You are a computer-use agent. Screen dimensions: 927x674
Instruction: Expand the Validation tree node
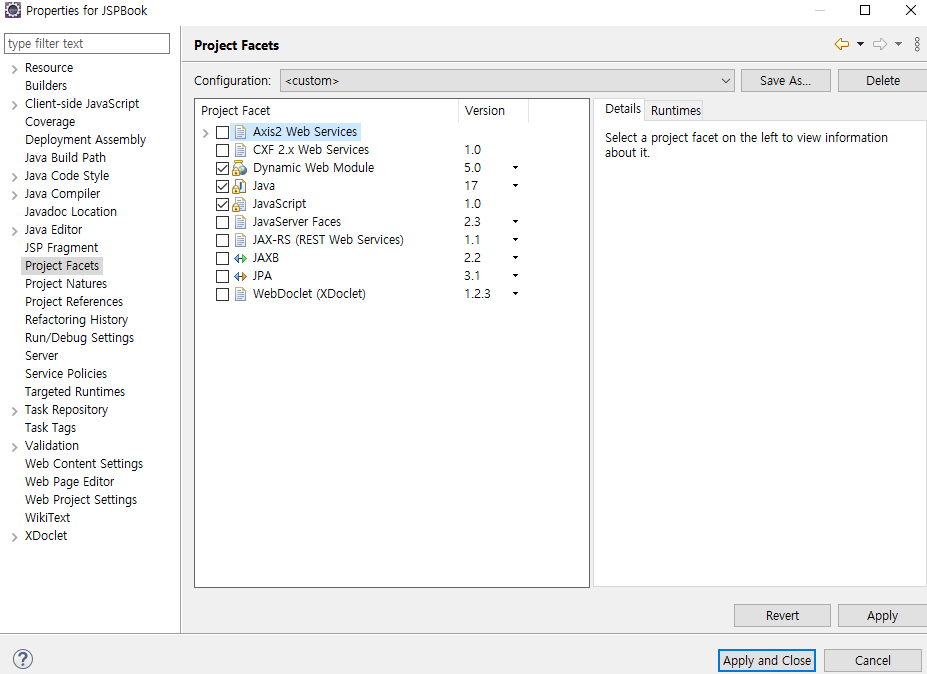click(14, 447)
